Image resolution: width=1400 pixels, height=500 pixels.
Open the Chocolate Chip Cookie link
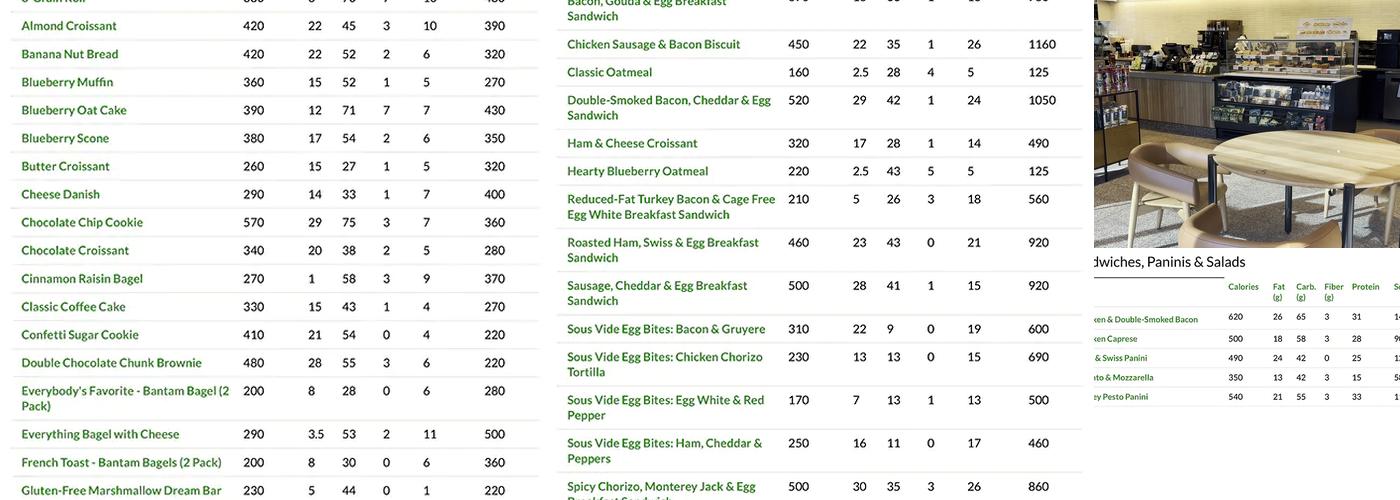click(82, 222)
